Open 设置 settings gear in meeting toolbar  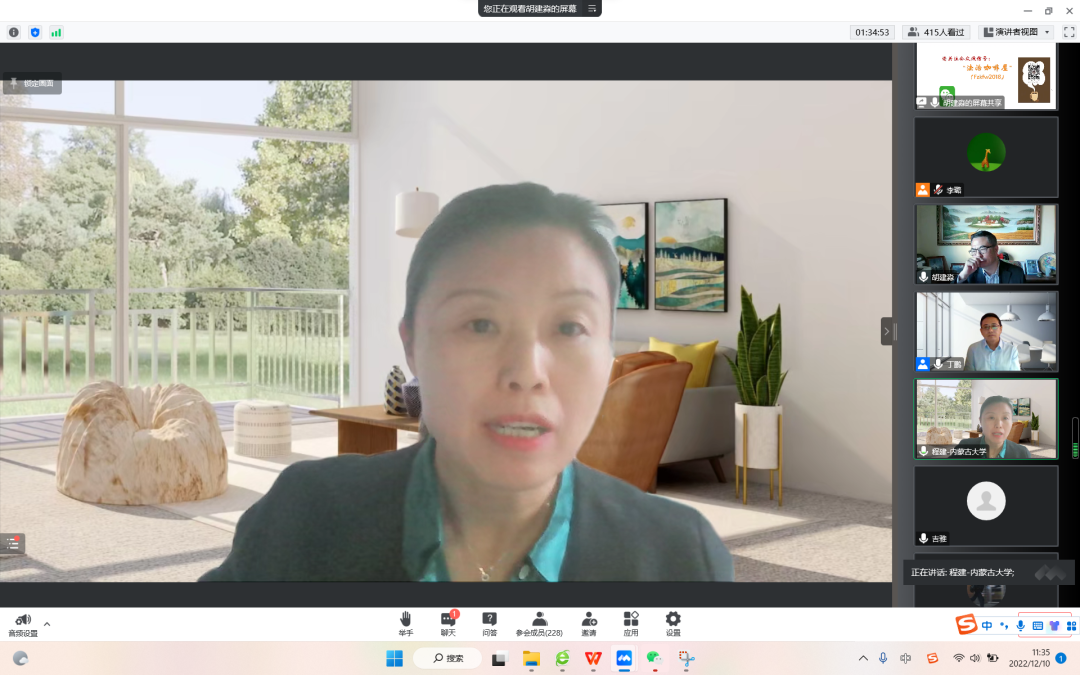pos(673,623)
